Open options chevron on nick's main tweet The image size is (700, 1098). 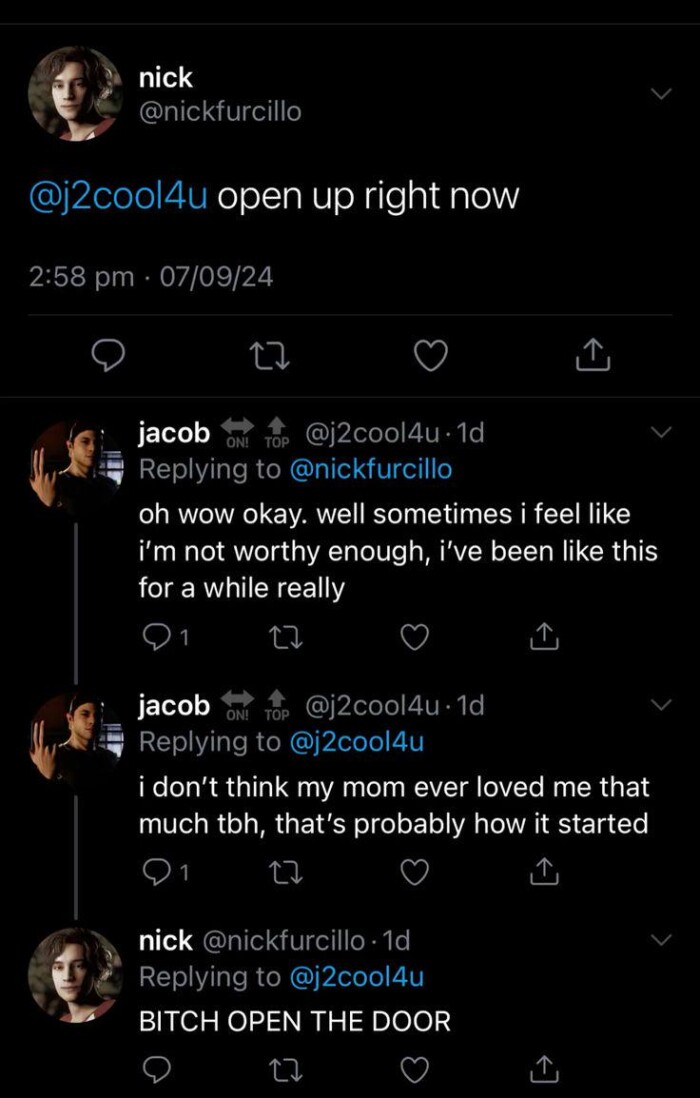(661, 93)
